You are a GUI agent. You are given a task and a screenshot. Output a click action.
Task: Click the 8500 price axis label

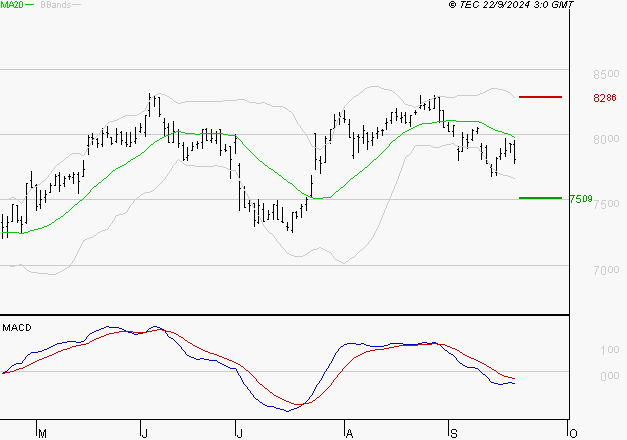coord(606,74)
